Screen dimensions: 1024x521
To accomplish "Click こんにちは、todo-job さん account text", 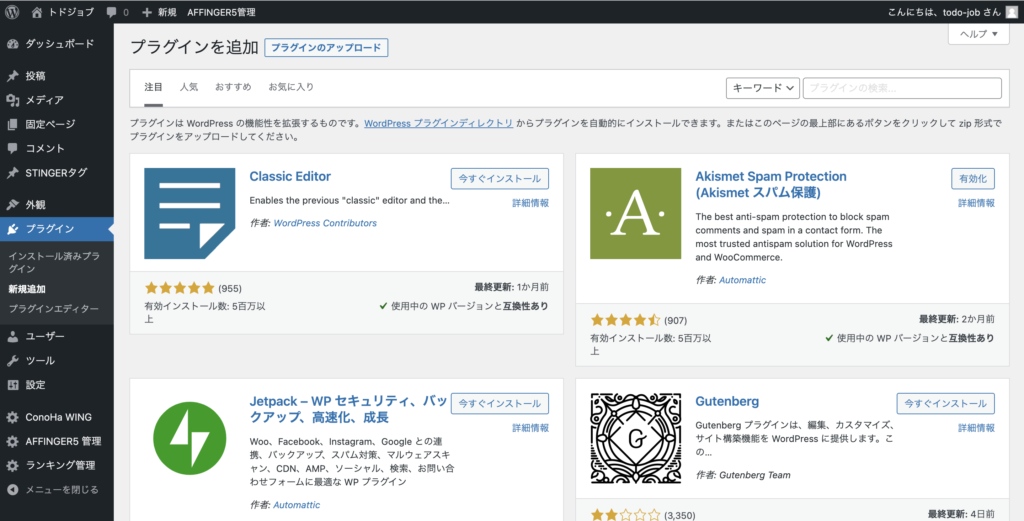I will (x=944, y=12).
